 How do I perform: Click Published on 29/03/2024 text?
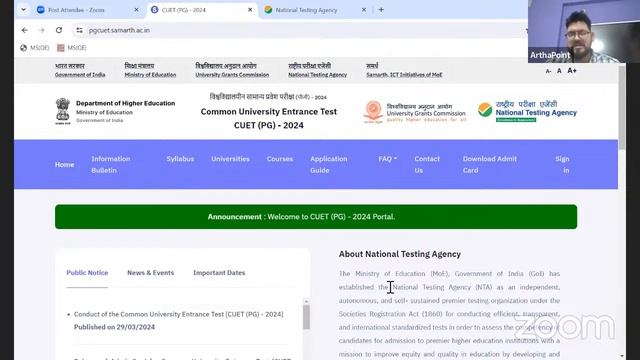[x=114, y=327]
